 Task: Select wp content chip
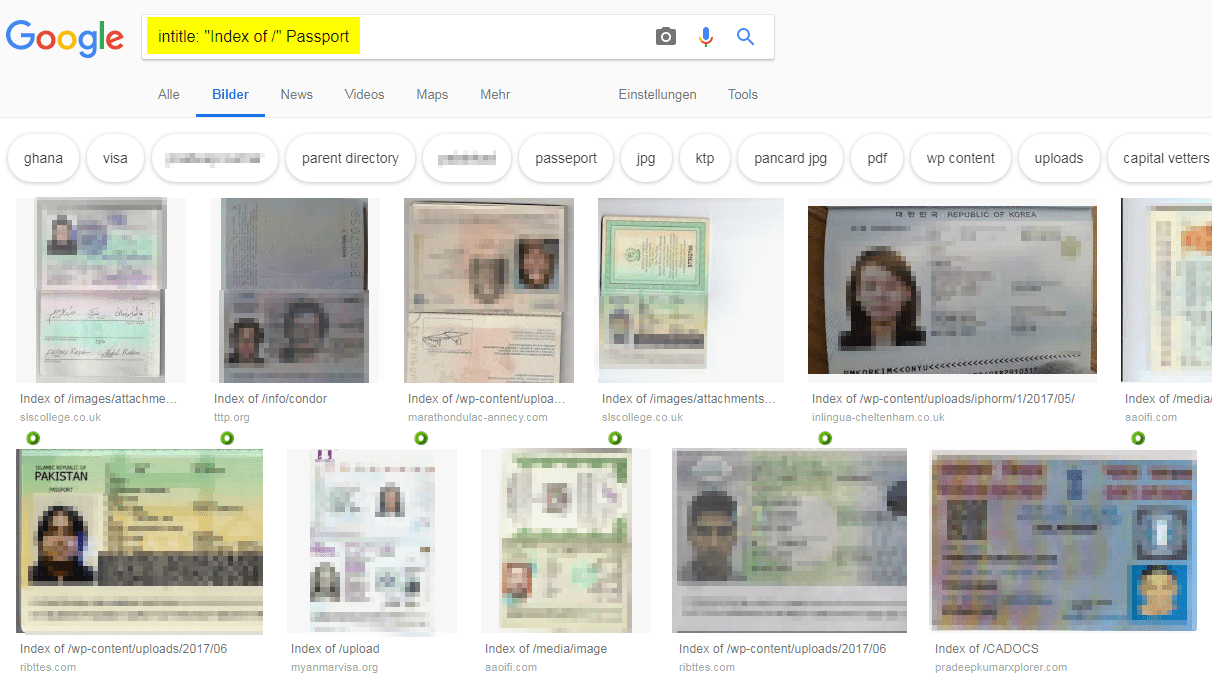pos(961,158)
